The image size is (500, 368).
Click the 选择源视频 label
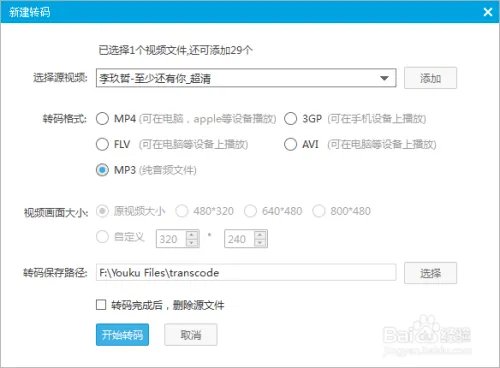[60, 78]
